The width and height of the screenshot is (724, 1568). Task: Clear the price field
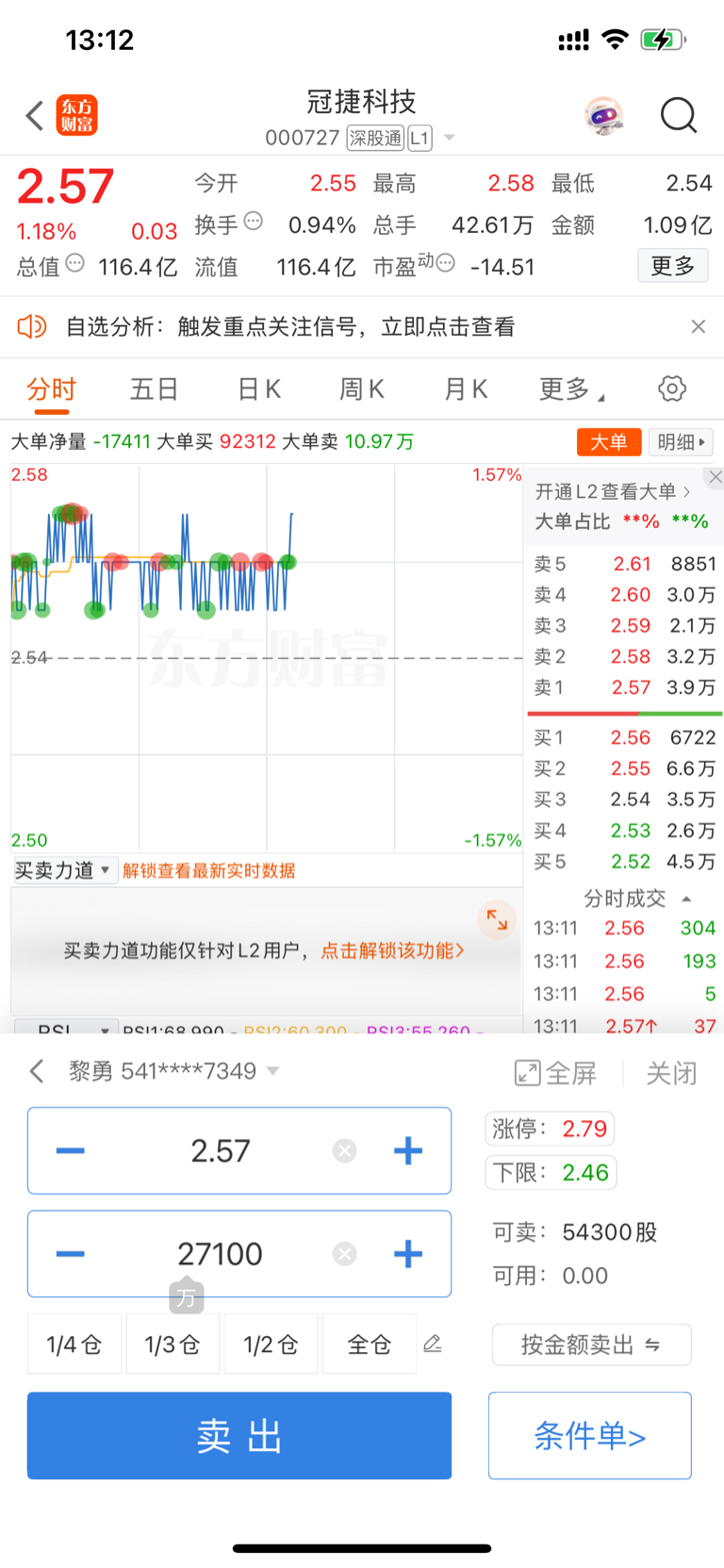[x=345, y=1150]
